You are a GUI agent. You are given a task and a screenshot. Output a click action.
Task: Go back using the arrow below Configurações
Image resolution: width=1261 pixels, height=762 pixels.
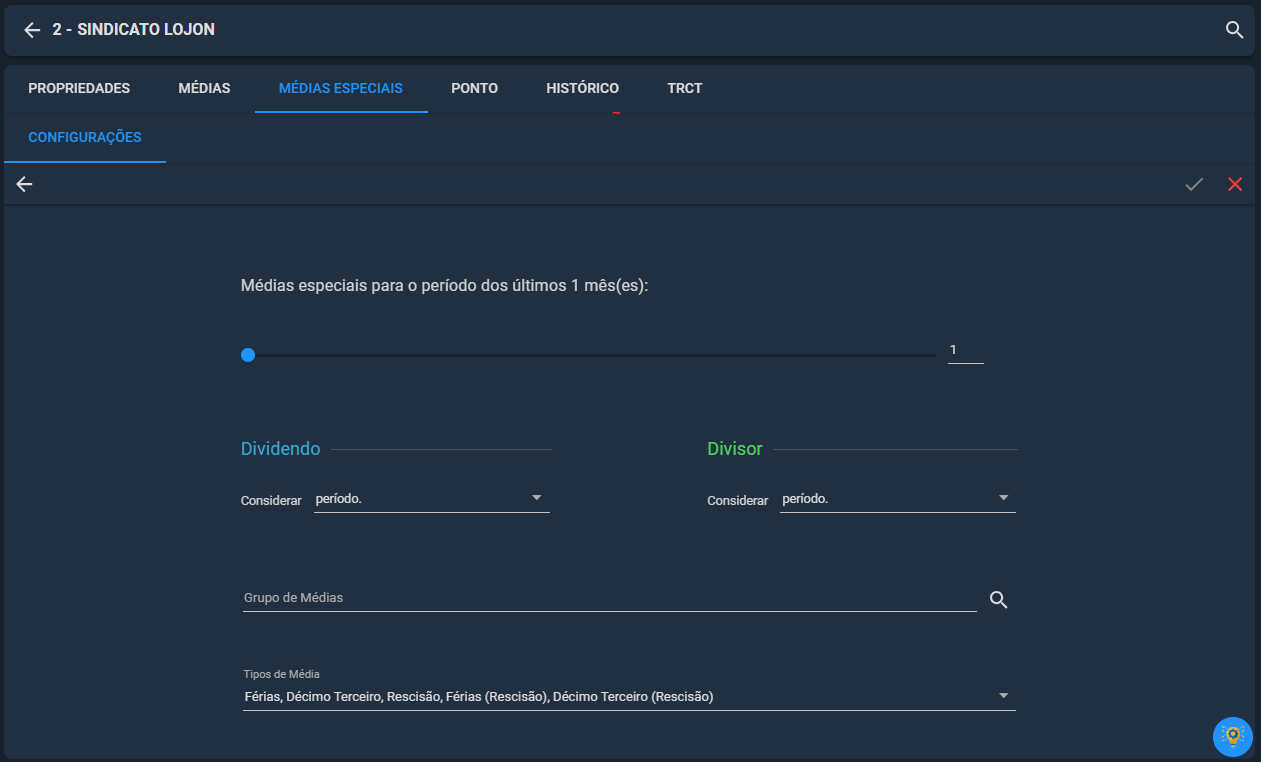coord(24,185)
